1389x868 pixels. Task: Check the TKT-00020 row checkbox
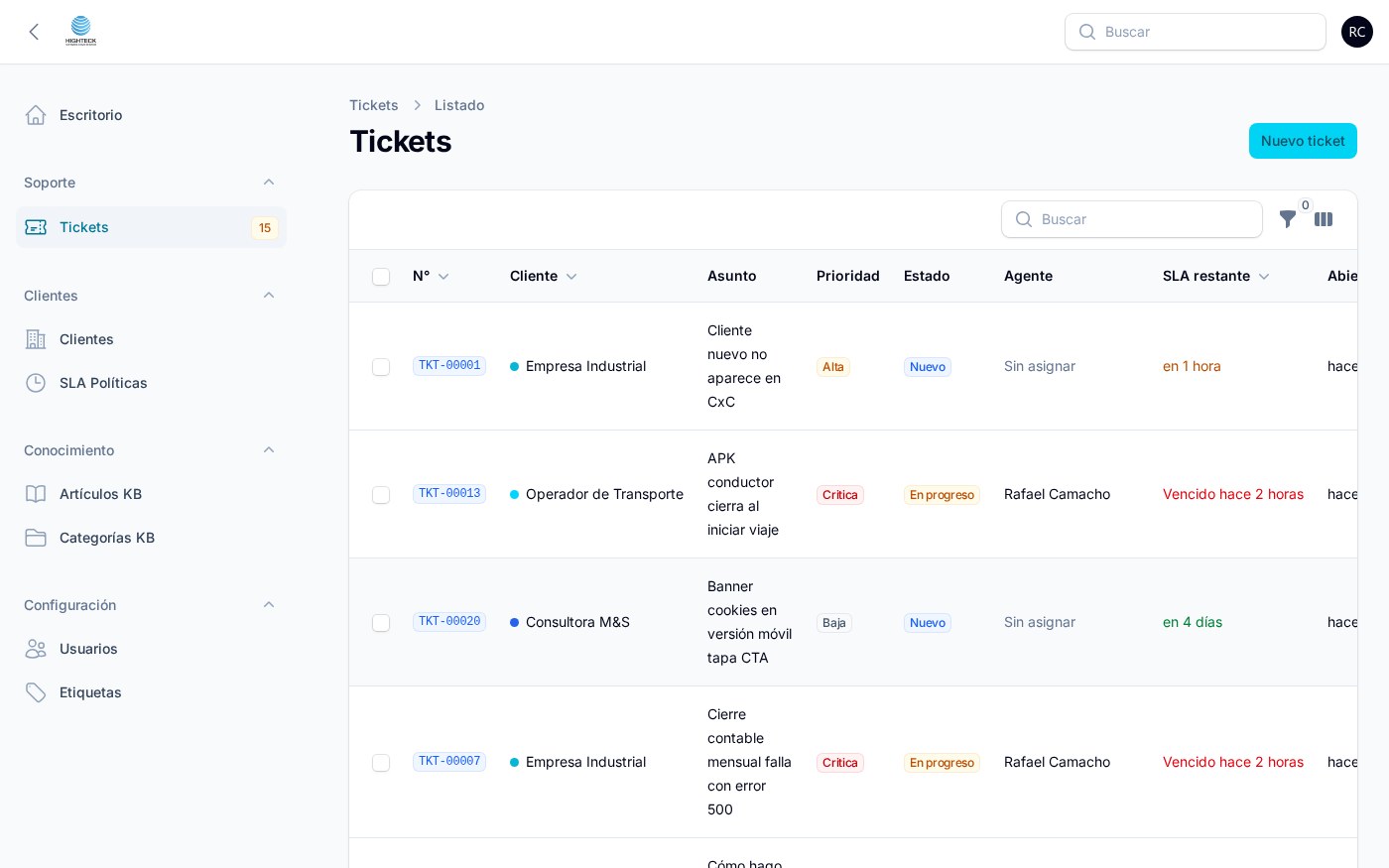381,623
